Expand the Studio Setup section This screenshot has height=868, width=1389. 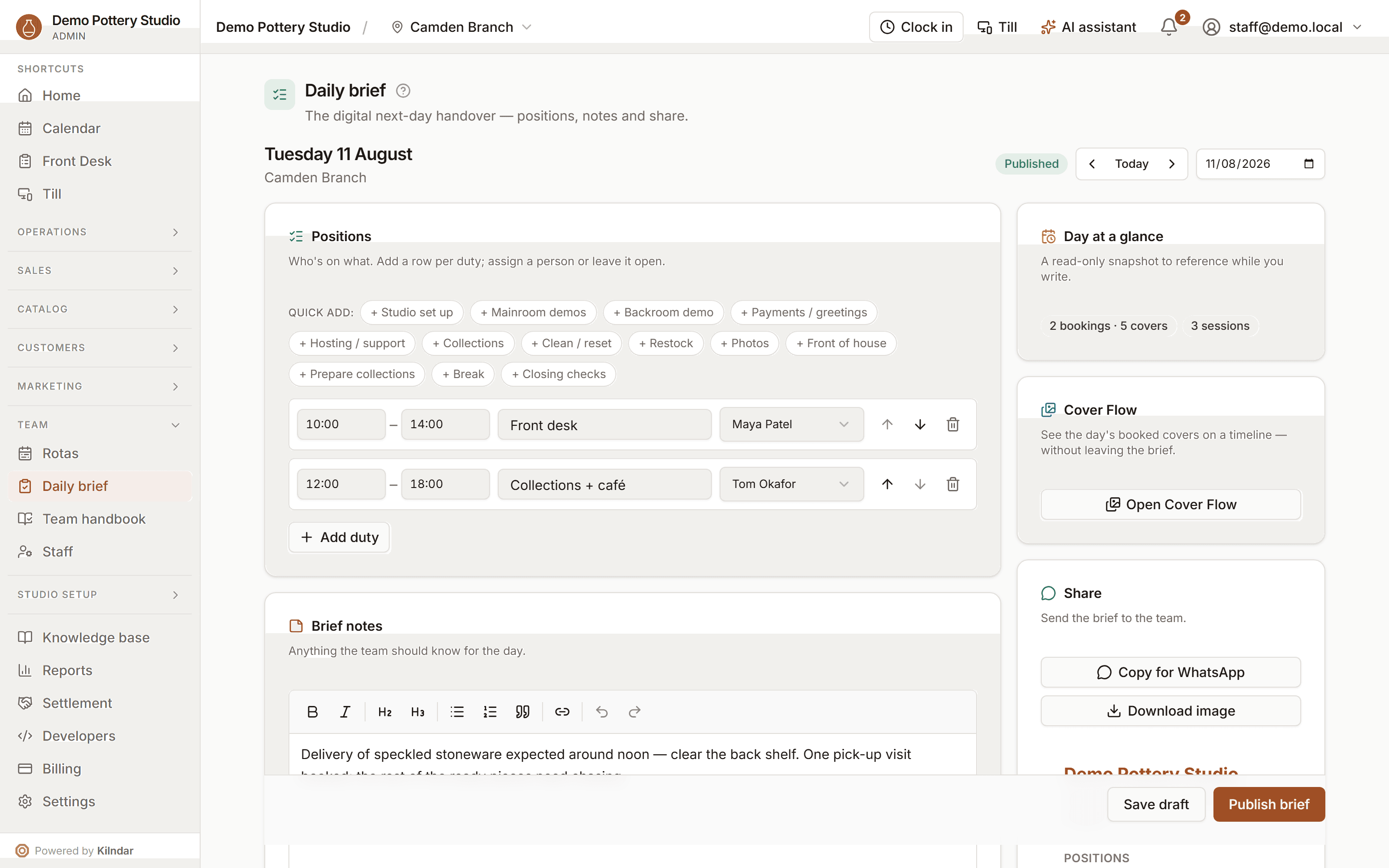tap(99, 595)
